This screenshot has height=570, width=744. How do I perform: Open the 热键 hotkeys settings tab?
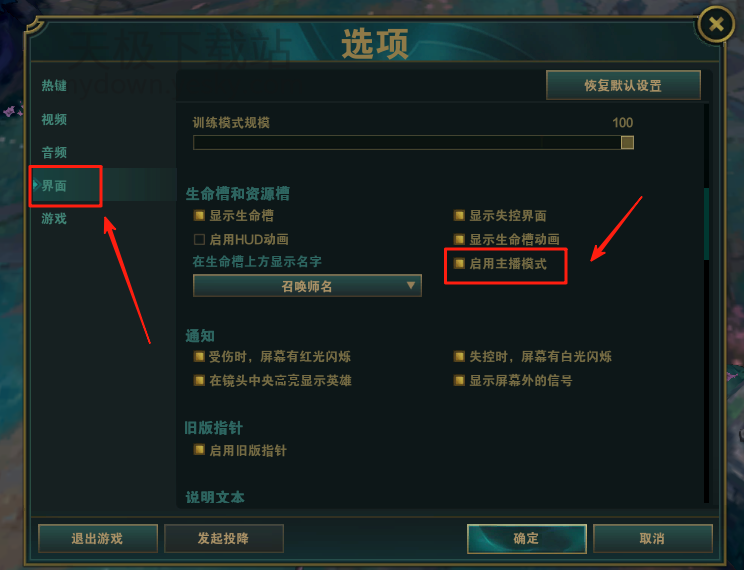(x=54, y=85)
